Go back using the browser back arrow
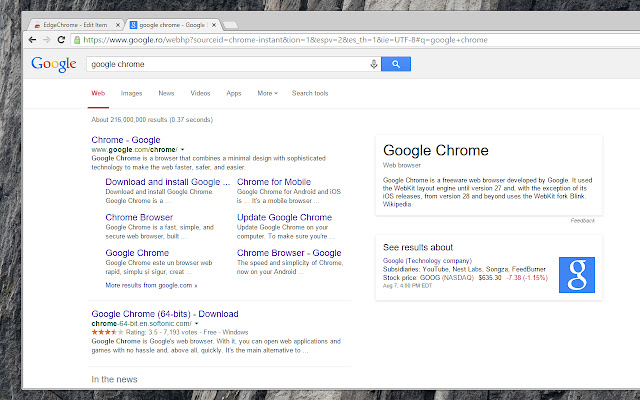 (x=32, y=40)
